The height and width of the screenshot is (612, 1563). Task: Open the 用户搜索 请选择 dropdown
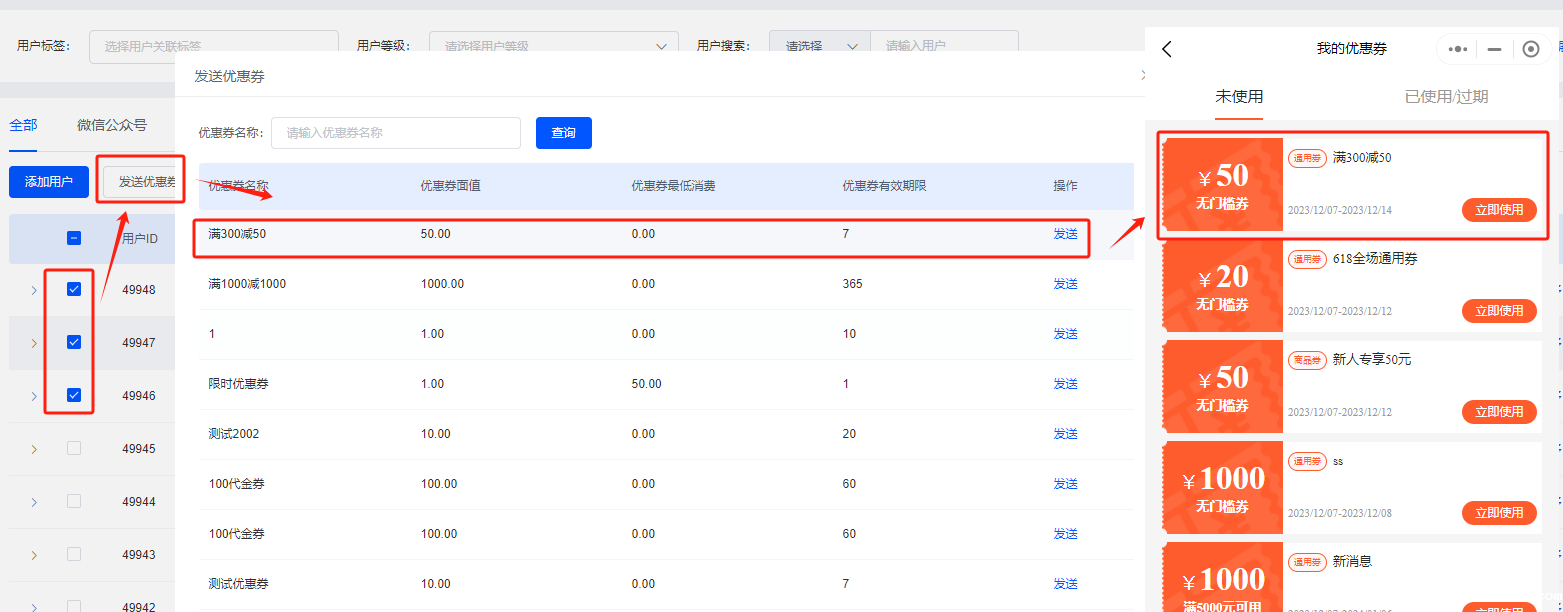tap(820, 46)
